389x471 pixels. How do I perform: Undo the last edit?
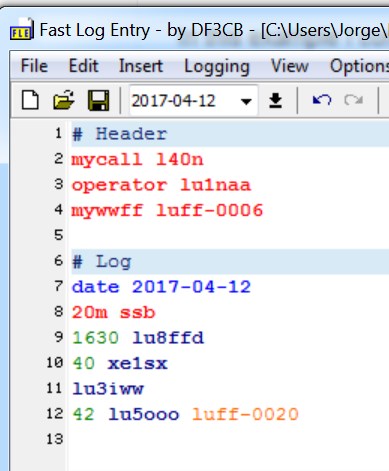coord(322,100)
